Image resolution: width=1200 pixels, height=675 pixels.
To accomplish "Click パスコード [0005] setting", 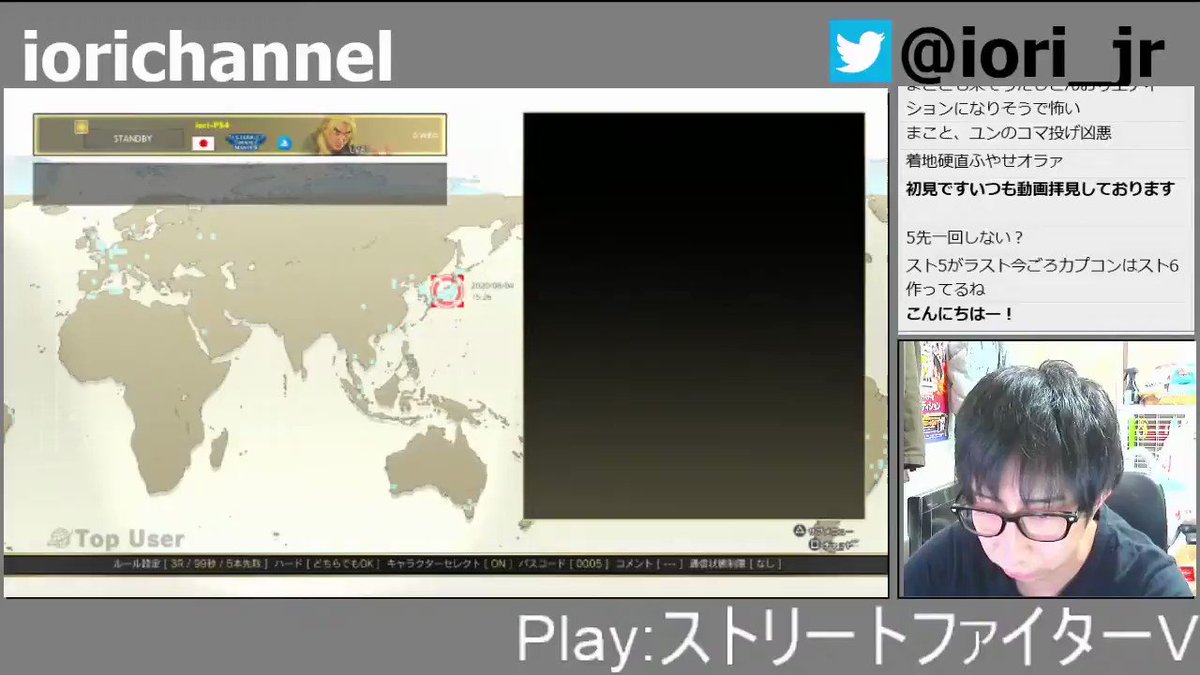I will pos(563,564).
